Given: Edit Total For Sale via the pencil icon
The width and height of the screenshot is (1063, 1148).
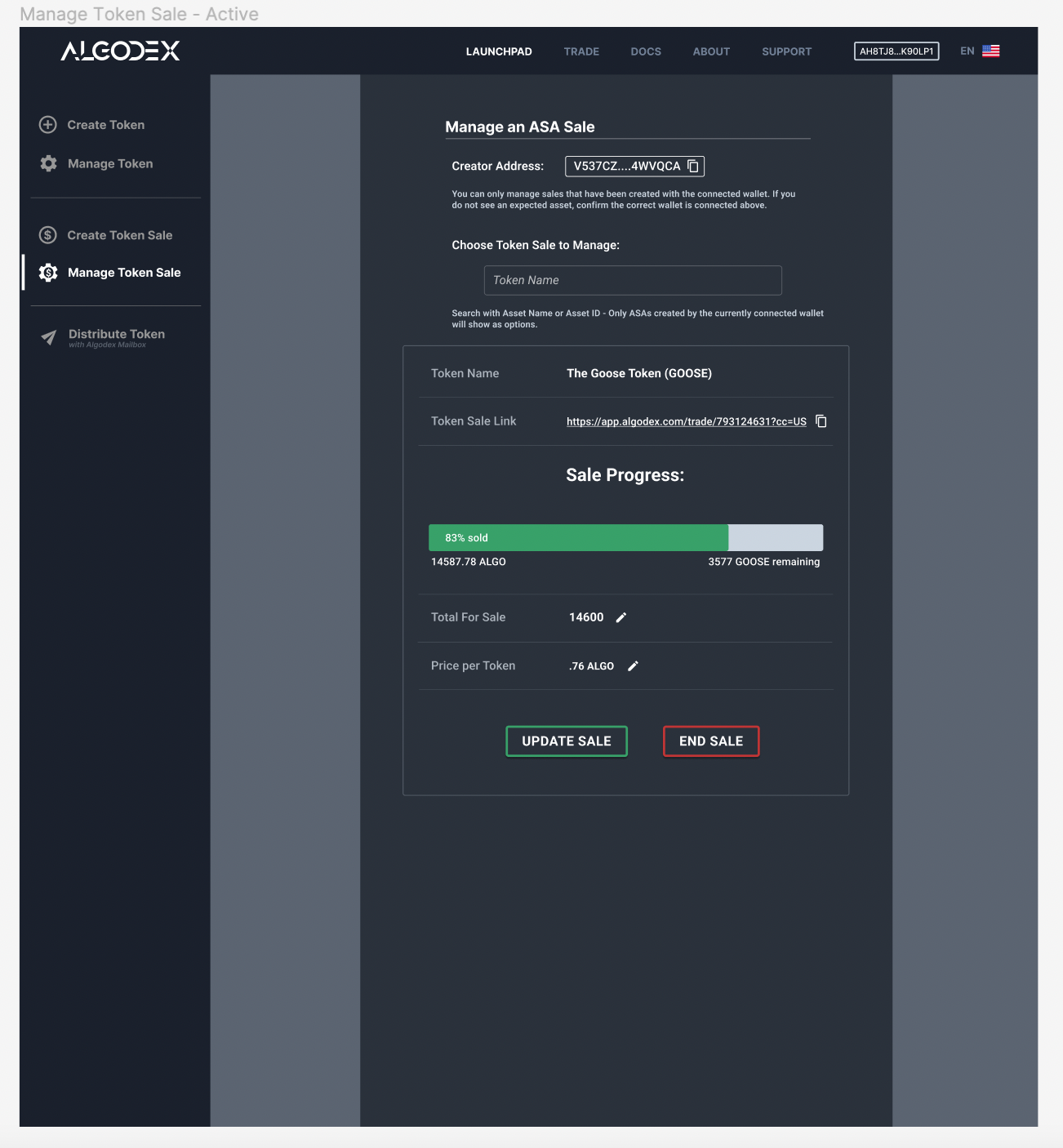Looking at the screenshot, I should pos(620,617).
